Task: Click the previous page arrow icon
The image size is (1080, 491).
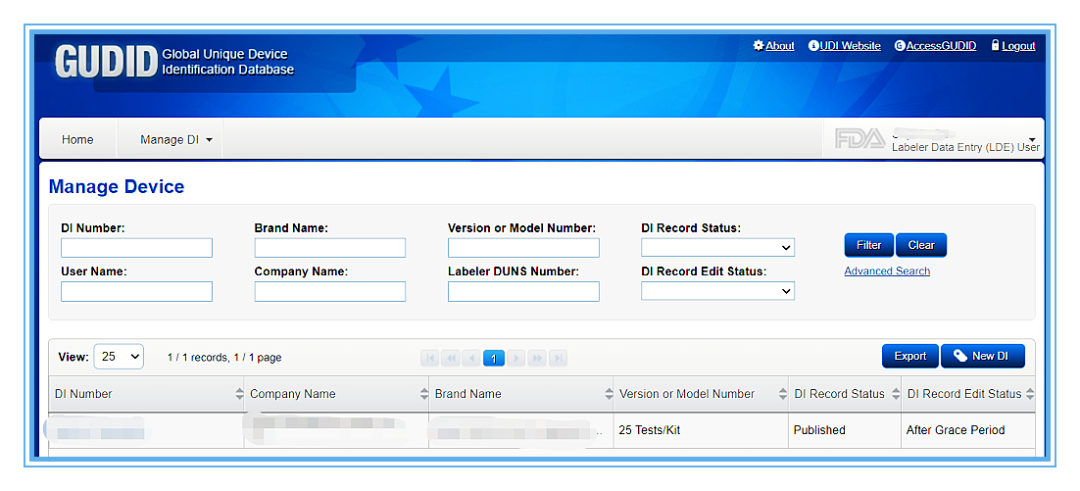Action: [472, 358]
